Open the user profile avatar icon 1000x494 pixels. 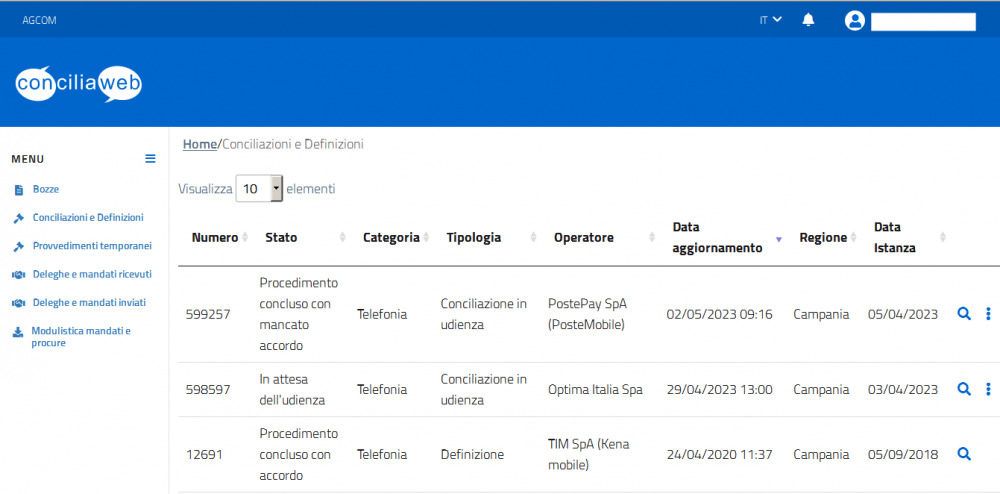854,21
